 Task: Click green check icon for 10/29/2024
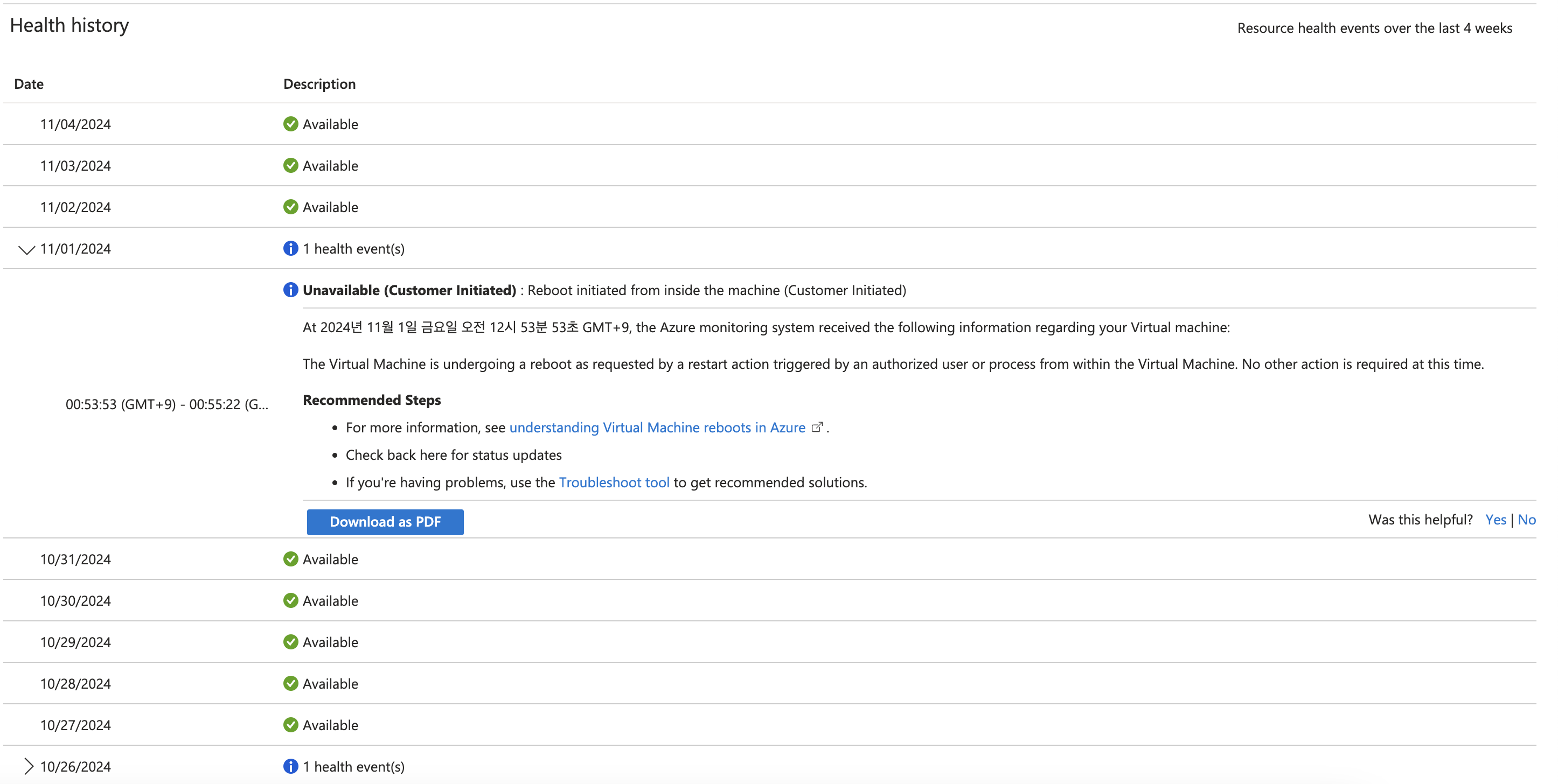[291, 642]
